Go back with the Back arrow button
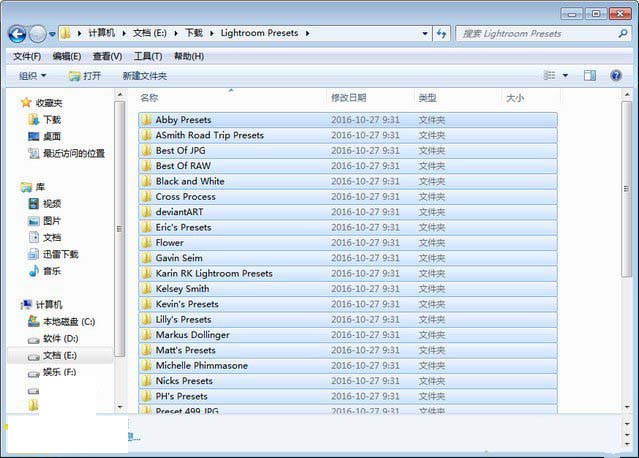The width and height of the screenshot is (639, 458). pos(17,34)
